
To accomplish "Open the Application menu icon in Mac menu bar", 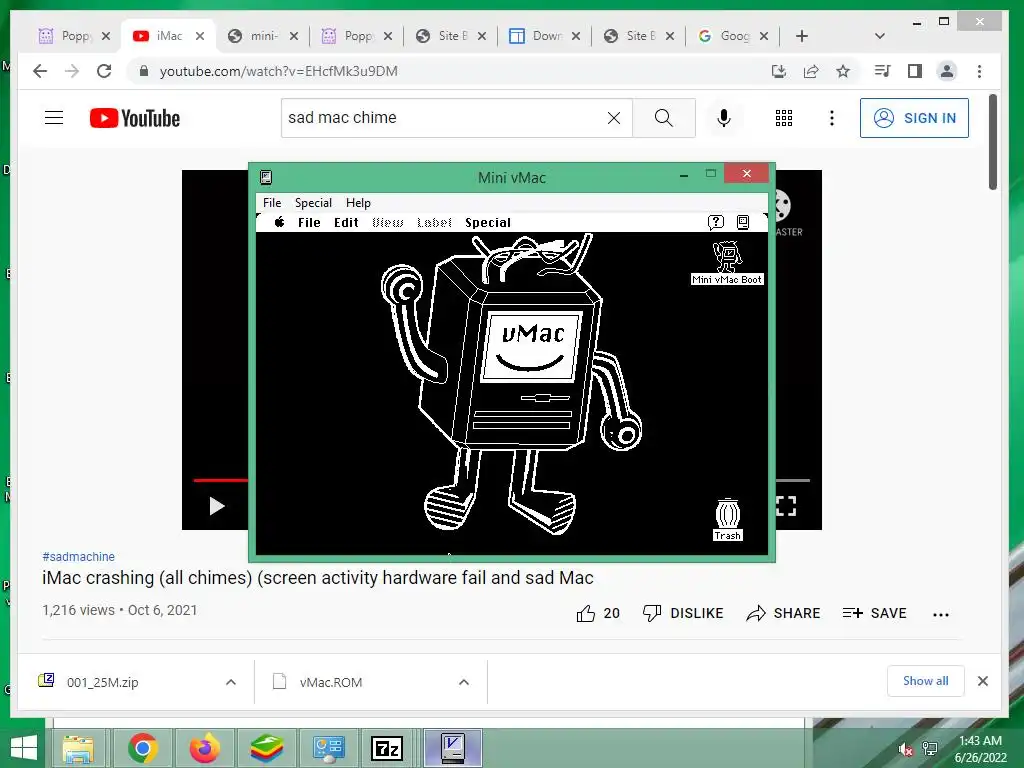I will pos(743,222).
